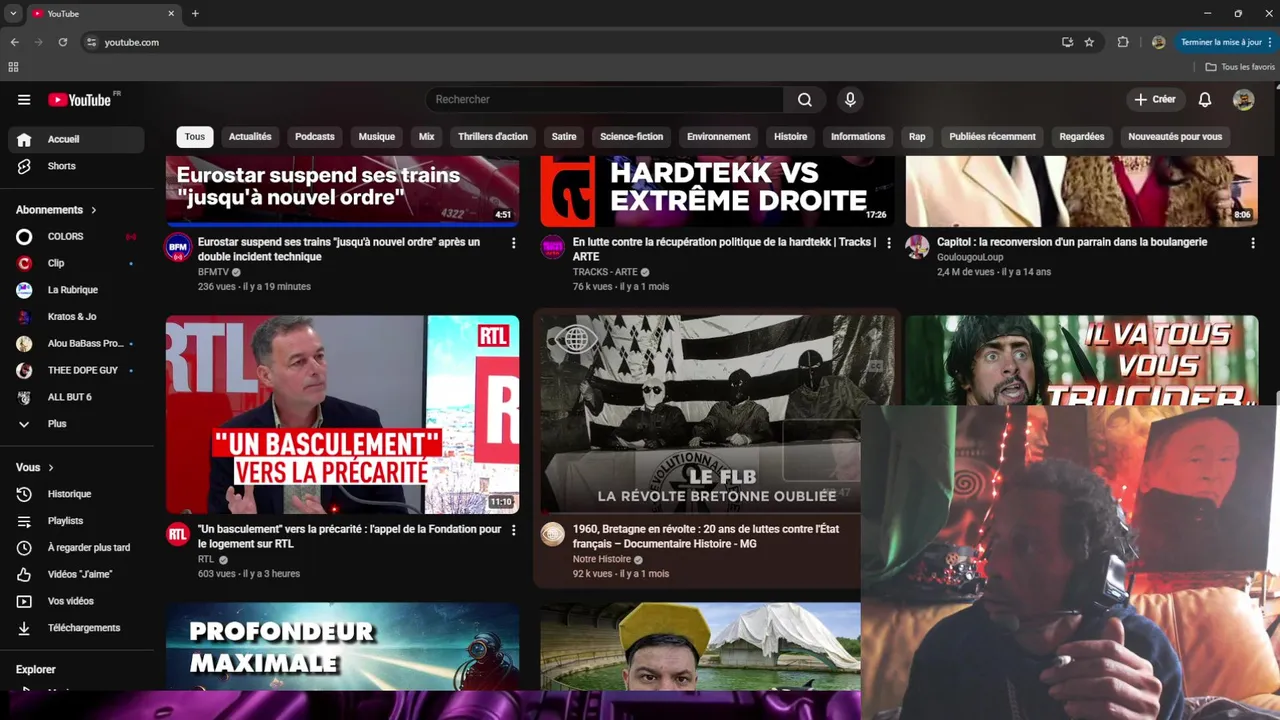
Task: Open Playlists in the sidebar
Action: click(76, 521)
